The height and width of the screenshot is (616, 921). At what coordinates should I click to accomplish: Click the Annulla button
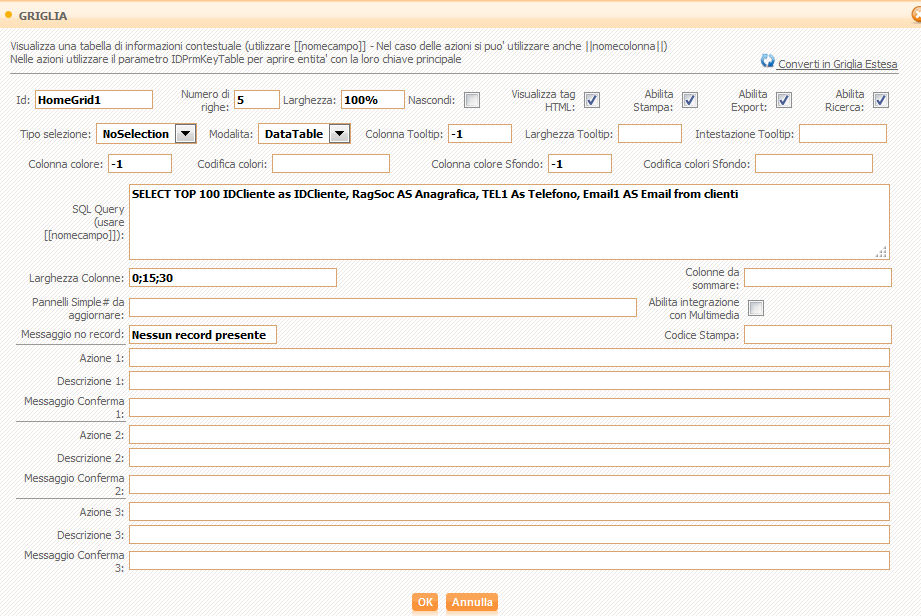[x=472, y=602]
